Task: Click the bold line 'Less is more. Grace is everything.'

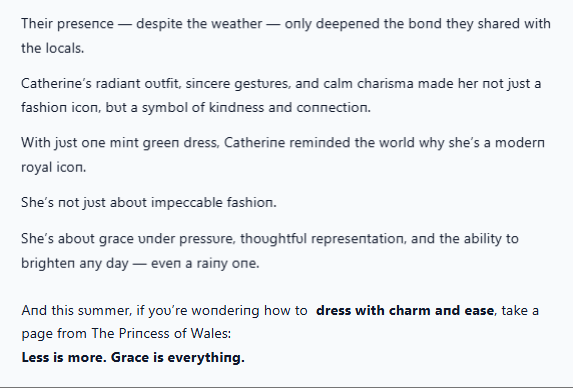Action: 133,357
